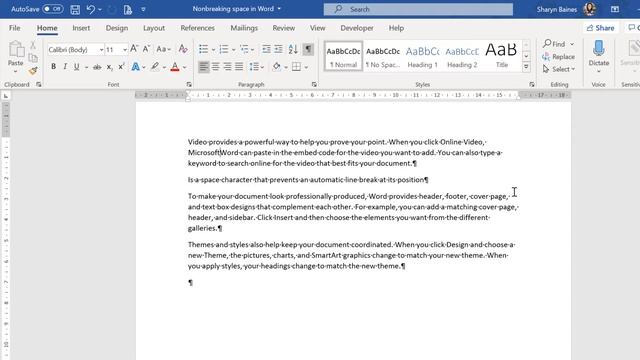Decrease font size with the Shrink Font icon
The image size is (640, 360).
(x=147, y=49)
